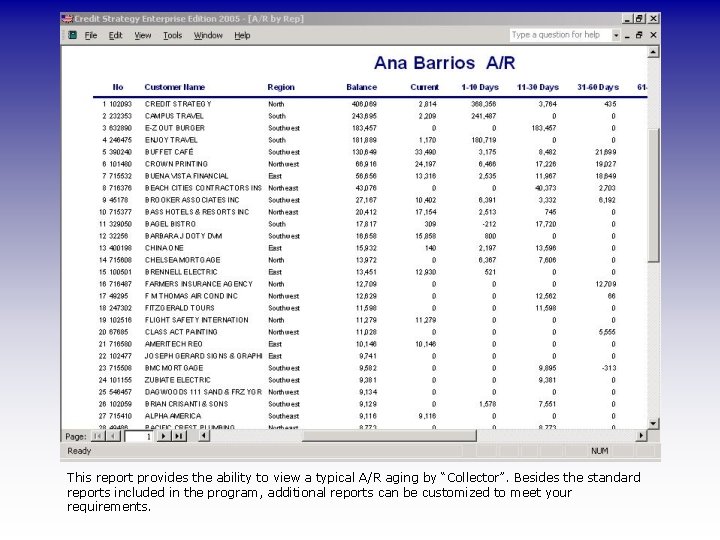Click the horizontal scrollbar left arrow
The height and width of the screenshot is (540, 720).
click(x=204, y=436)
